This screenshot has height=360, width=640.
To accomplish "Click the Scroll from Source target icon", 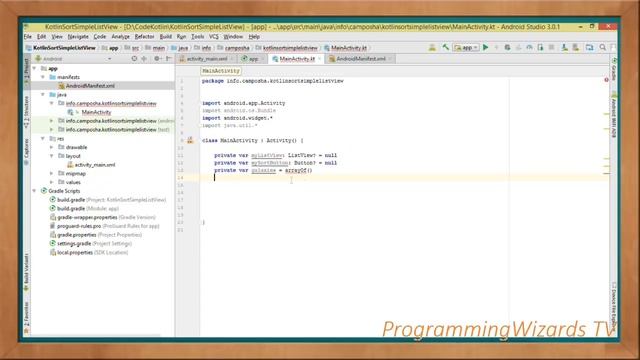I will click(134, 59).
